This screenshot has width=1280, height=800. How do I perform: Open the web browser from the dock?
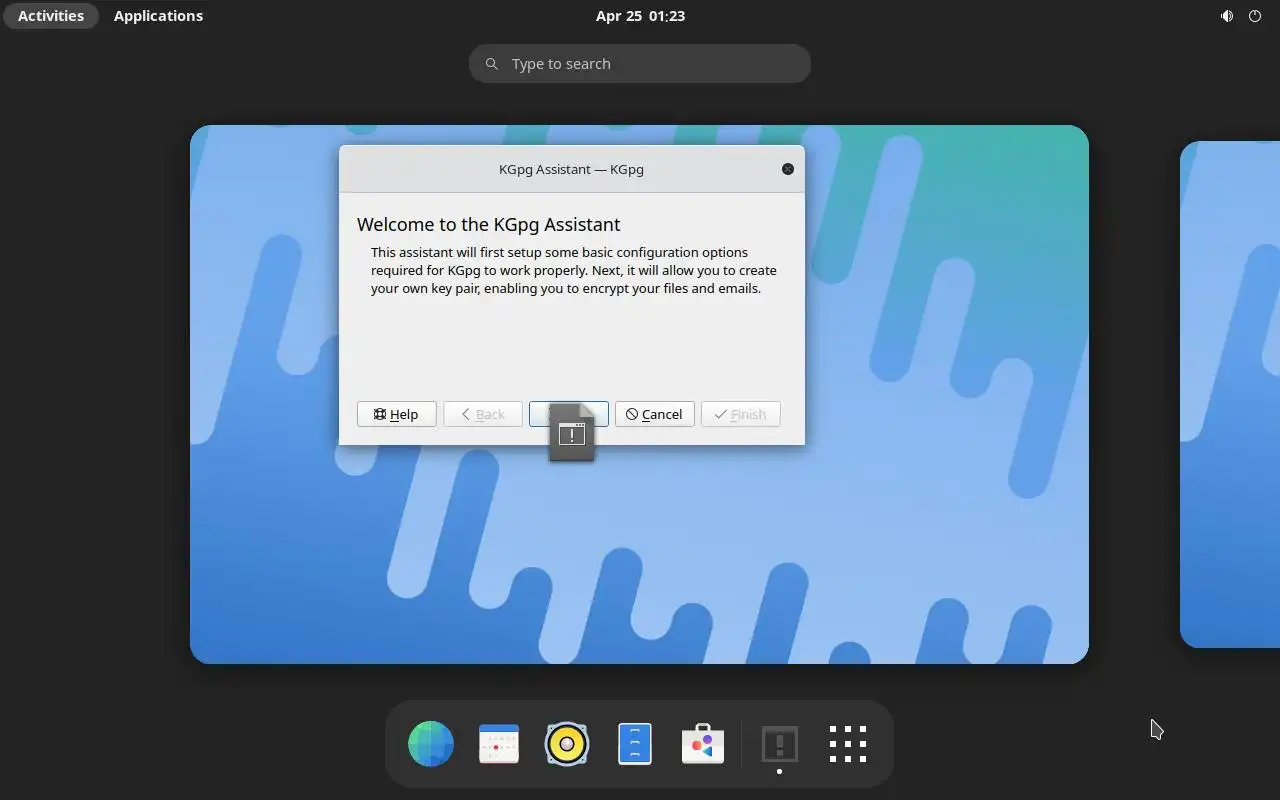(431, 744)
